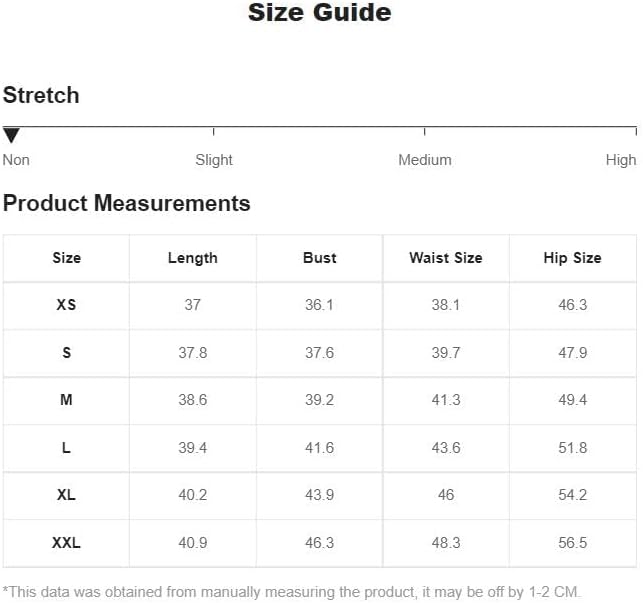Click the L size row label

[x=66, y=448]
